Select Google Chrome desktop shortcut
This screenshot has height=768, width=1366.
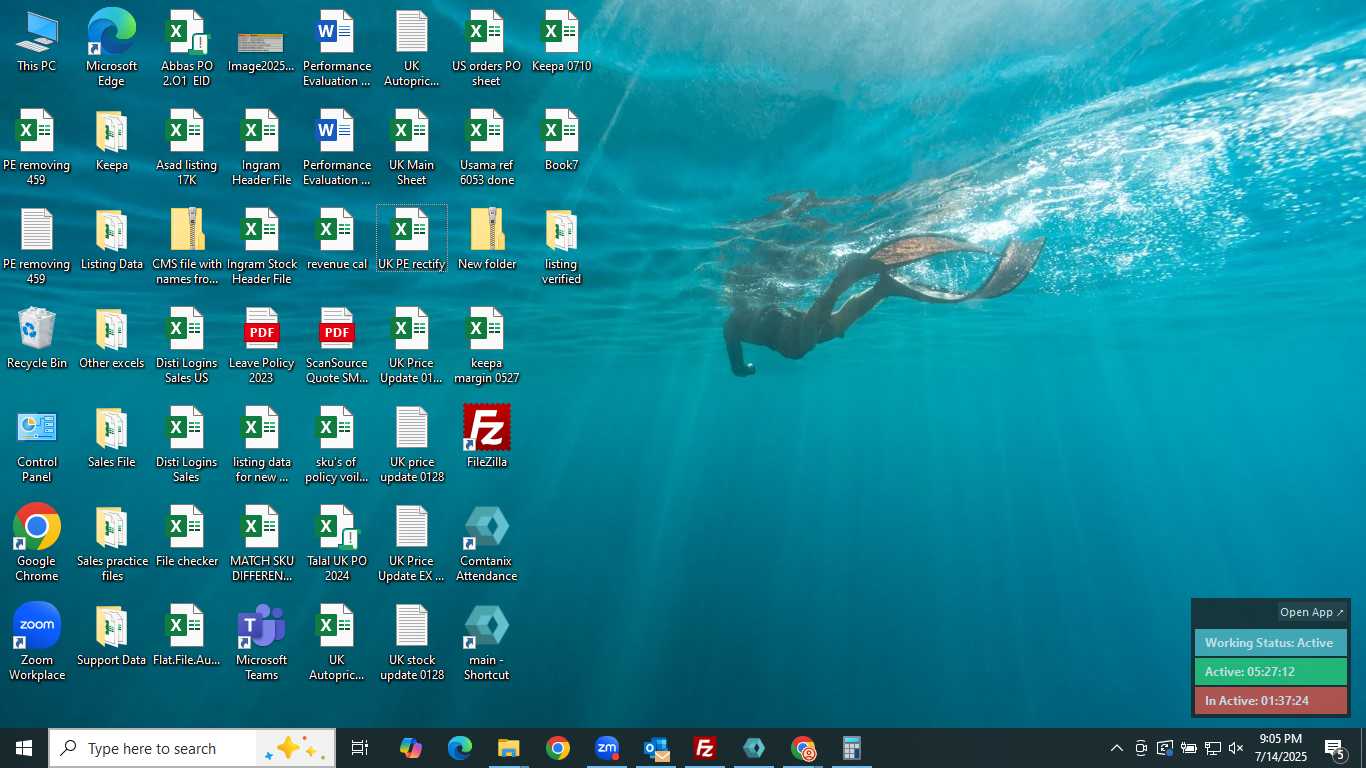click(37, 543)
